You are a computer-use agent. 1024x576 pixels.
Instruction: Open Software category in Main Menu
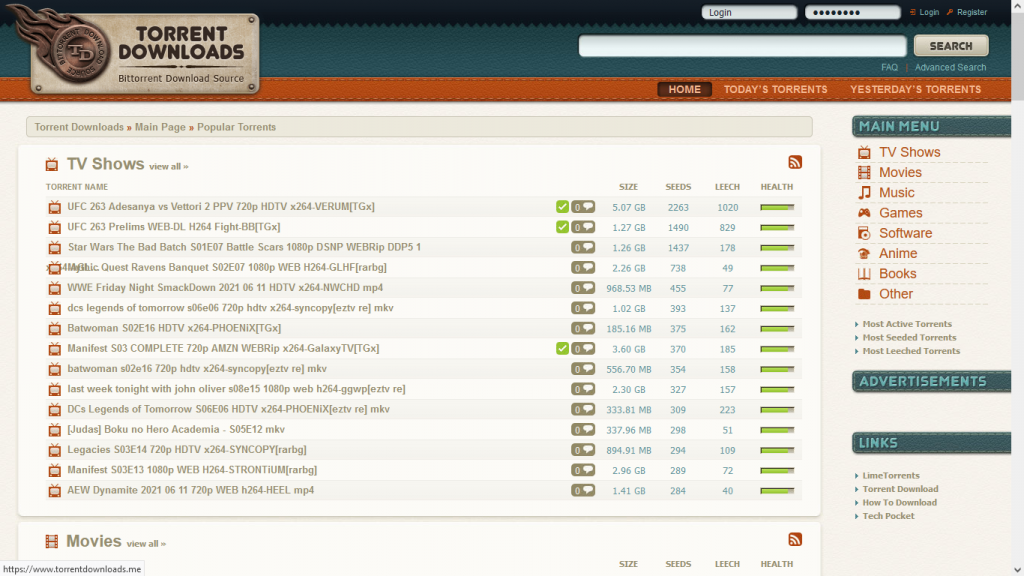[905, 233]
